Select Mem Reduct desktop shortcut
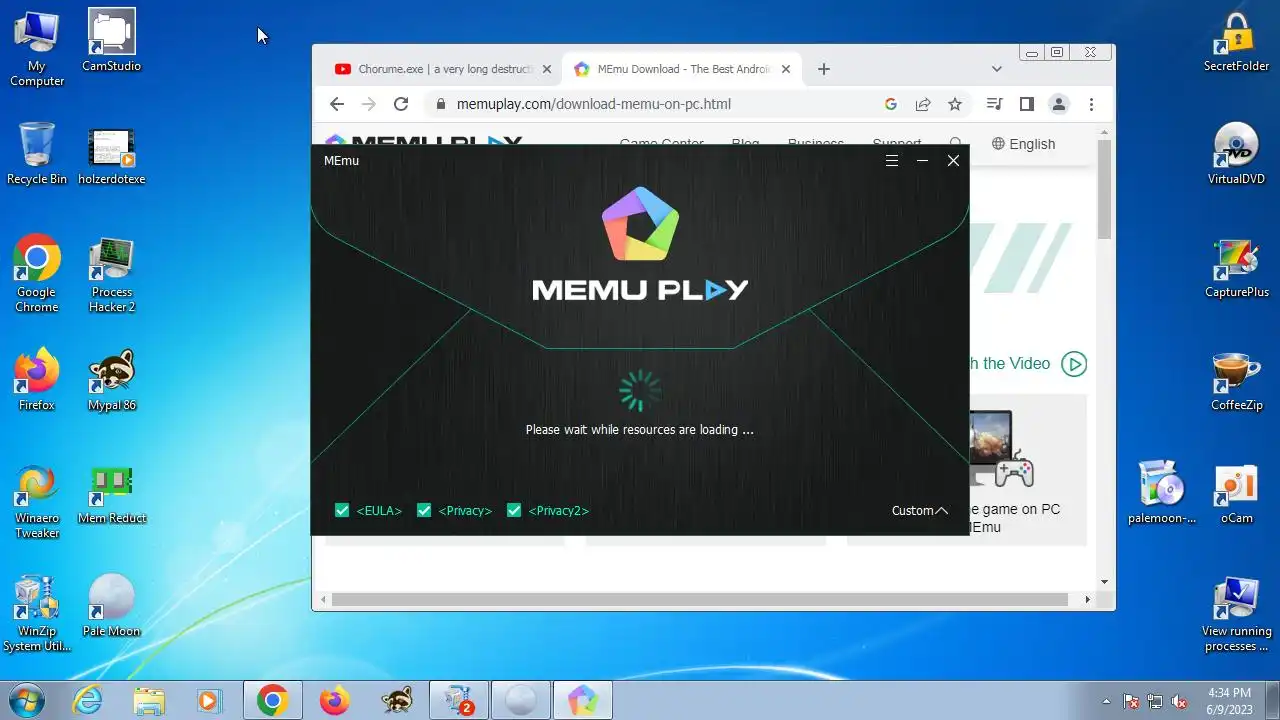The image size is (1280, 720). point(112,493)
